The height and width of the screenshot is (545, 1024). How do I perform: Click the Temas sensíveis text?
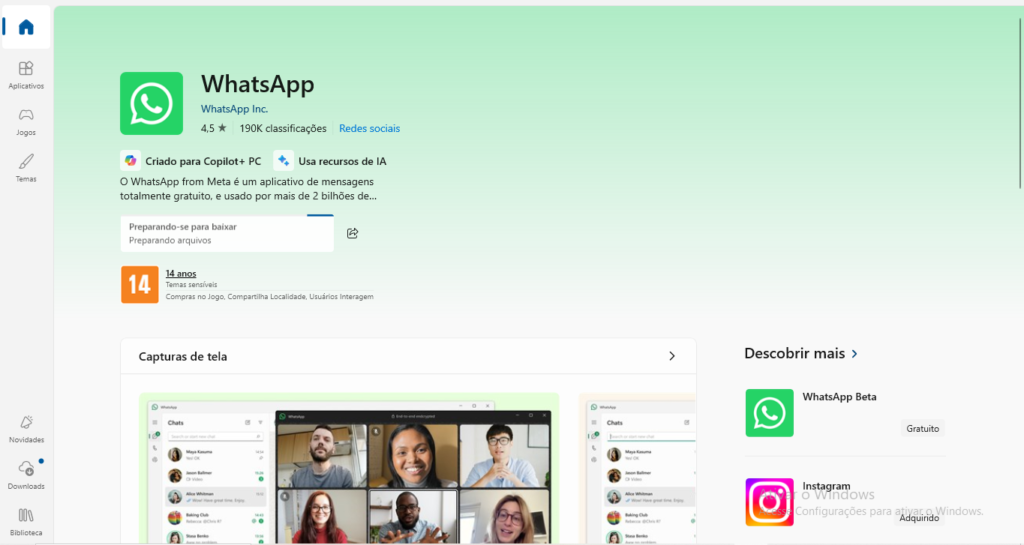click(x=191, y=285)
